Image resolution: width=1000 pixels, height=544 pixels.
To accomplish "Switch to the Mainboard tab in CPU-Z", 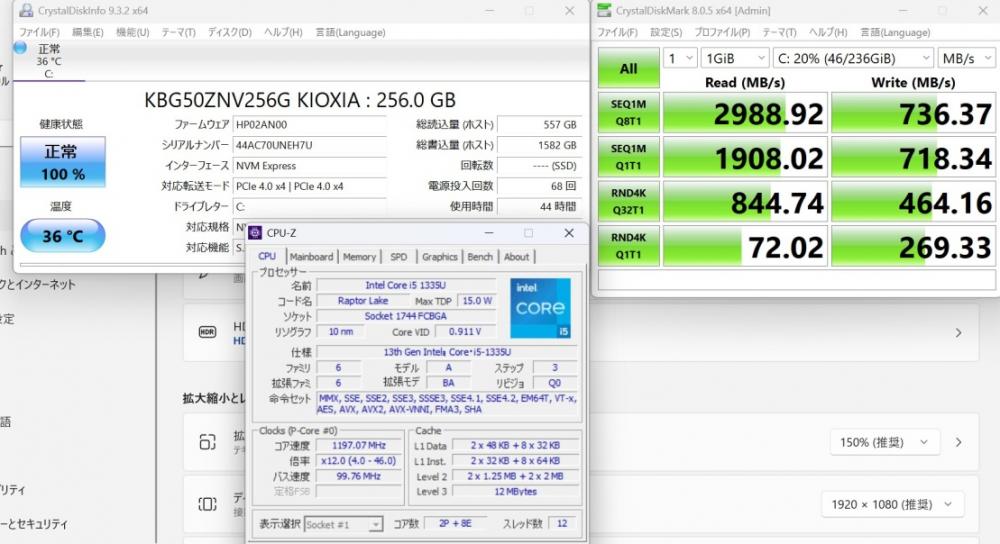I will point(311,256).
